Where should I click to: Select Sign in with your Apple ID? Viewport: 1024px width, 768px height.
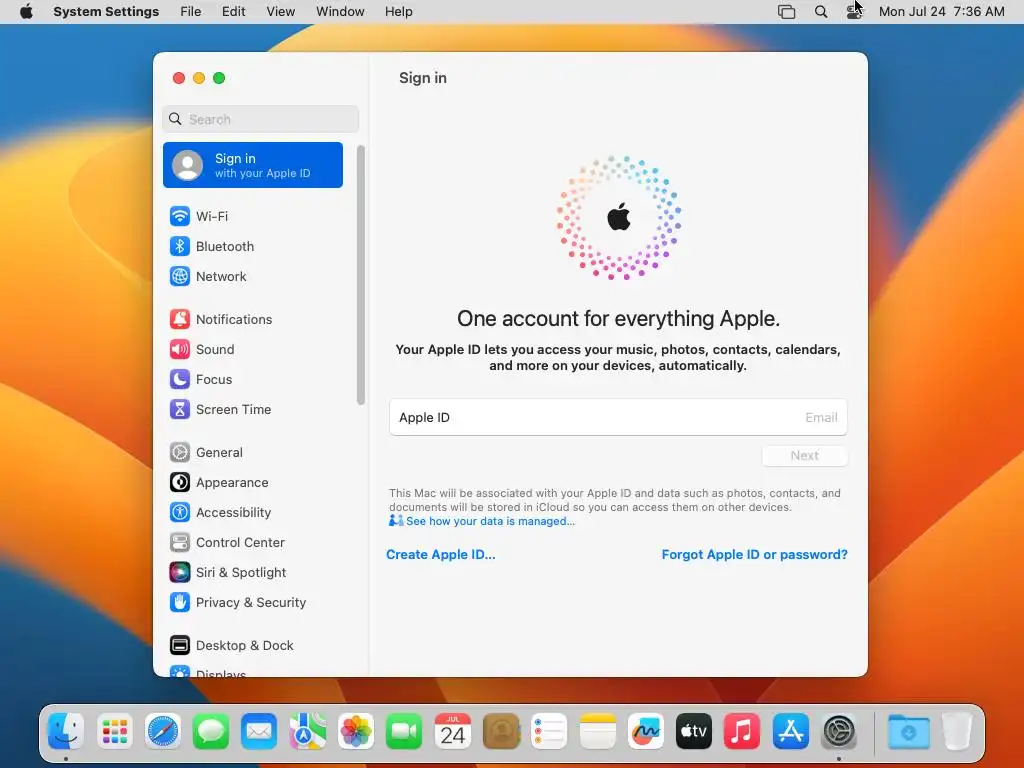tap(253, 165)
